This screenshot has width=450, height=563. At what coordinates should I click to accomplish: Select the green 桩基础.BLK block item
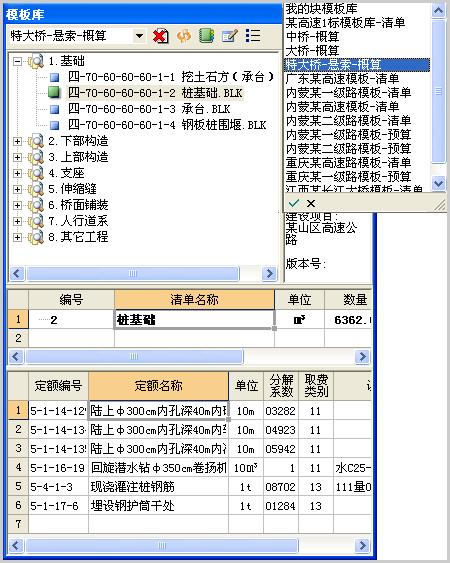point(155,93)
